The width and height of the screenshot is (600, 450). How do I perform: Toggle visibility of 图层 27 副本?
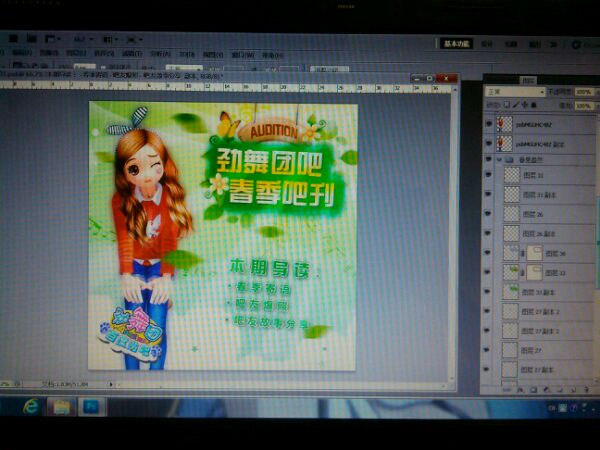[x=486, y=369]
